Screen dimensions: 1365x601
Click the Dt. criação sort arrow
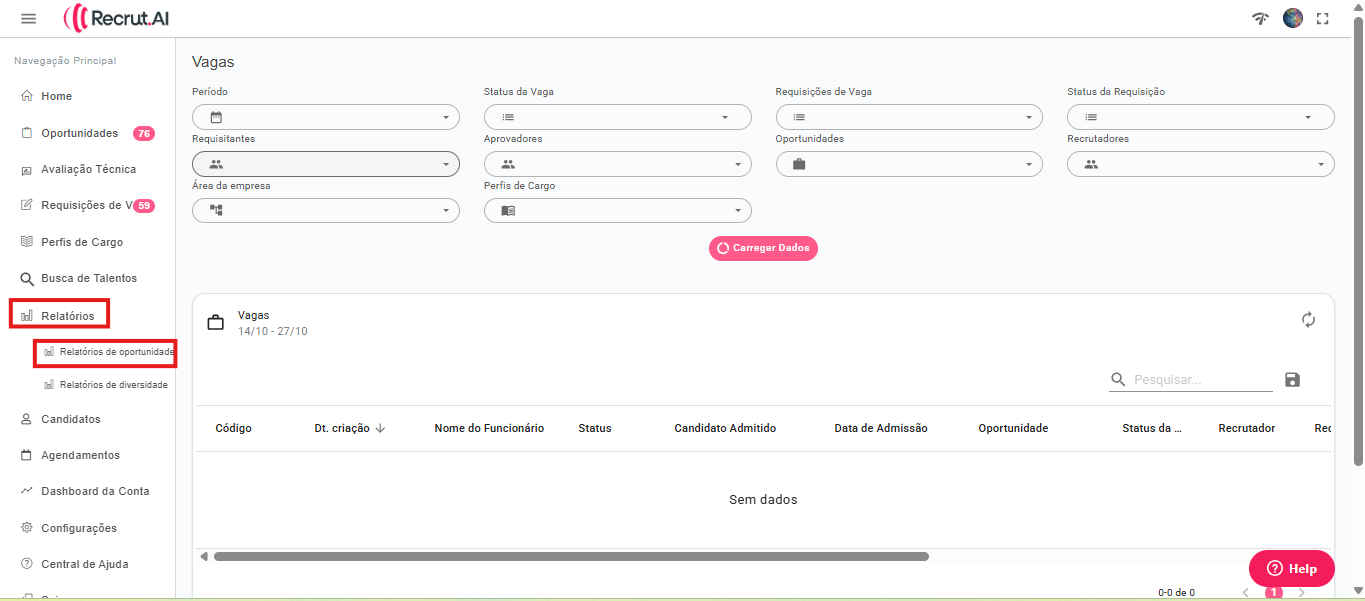(380, 428)
